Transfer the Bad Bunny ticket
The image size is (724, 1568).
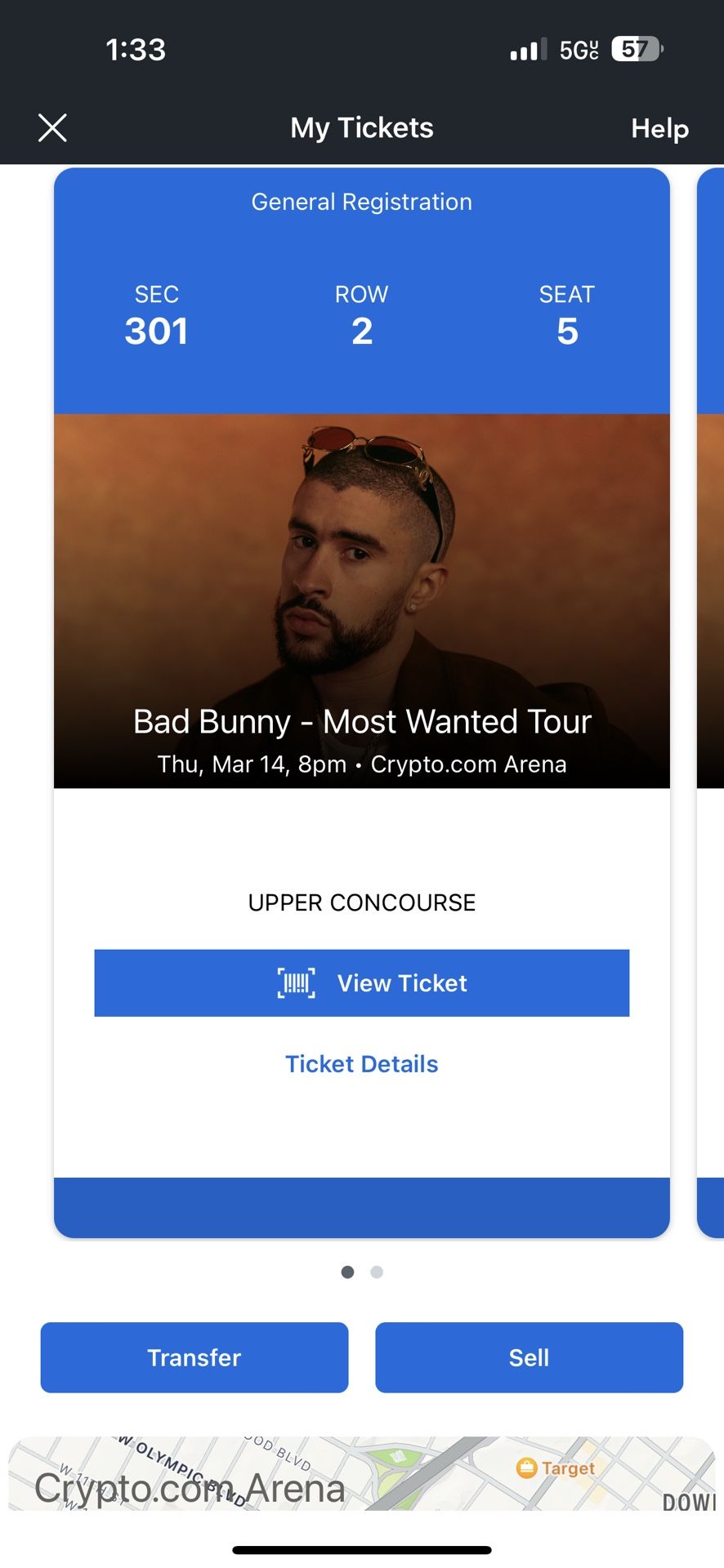[194, 1357]
